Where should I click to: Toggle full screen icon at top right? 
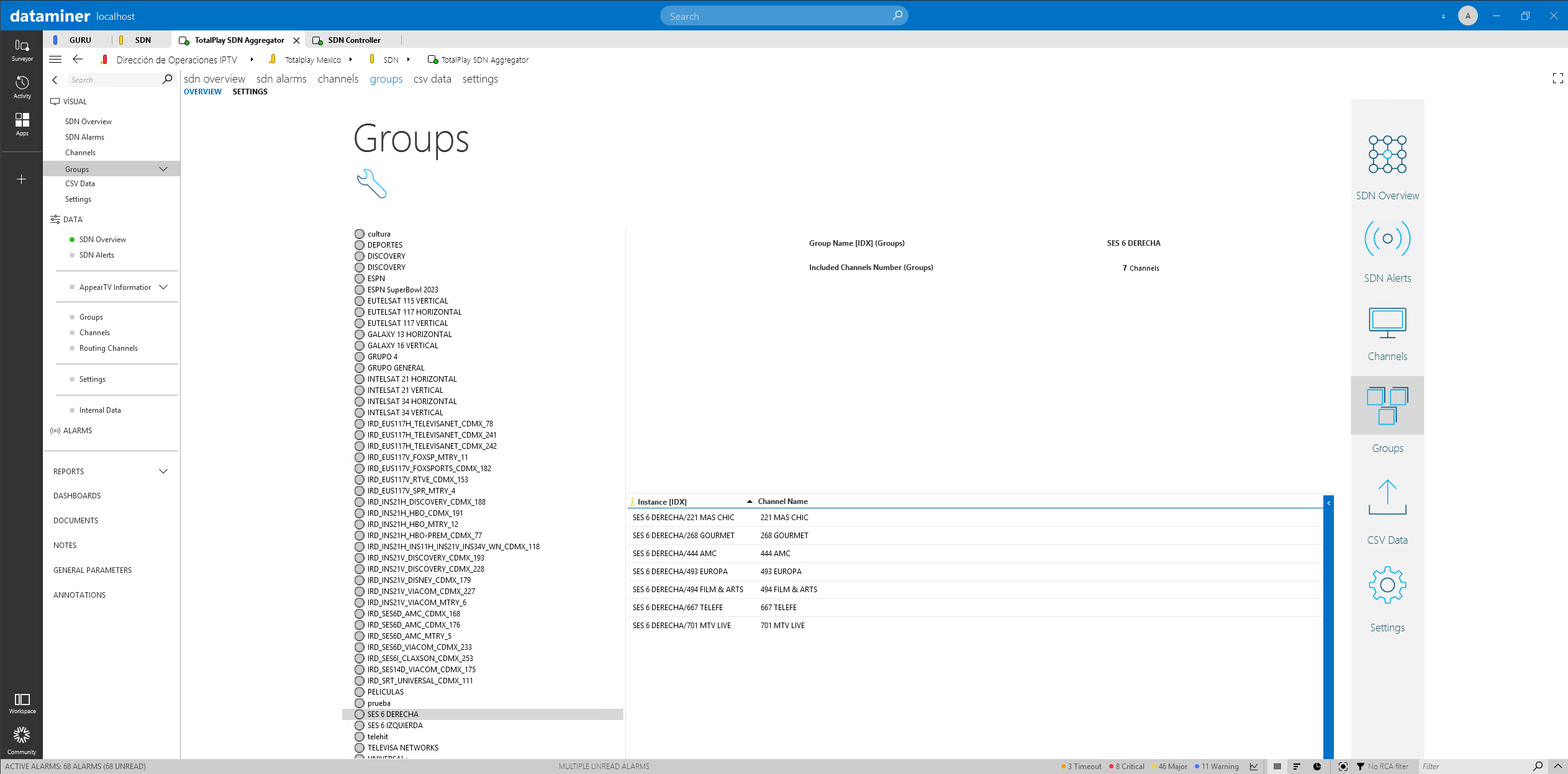tap(1557, 78)
